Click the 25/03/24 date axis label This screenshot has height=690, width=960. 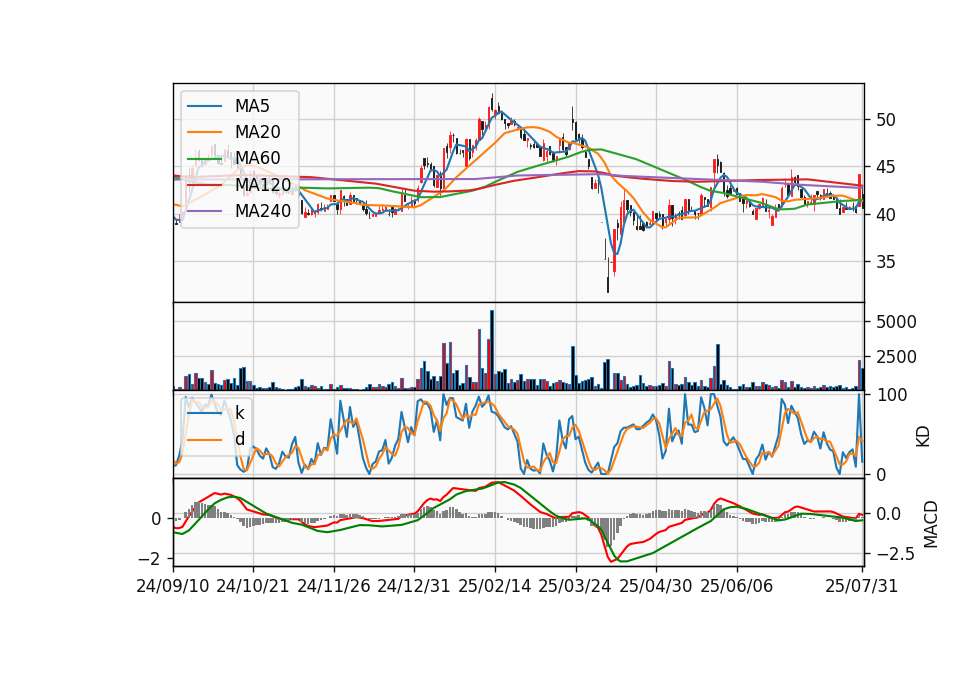[575, 586]
